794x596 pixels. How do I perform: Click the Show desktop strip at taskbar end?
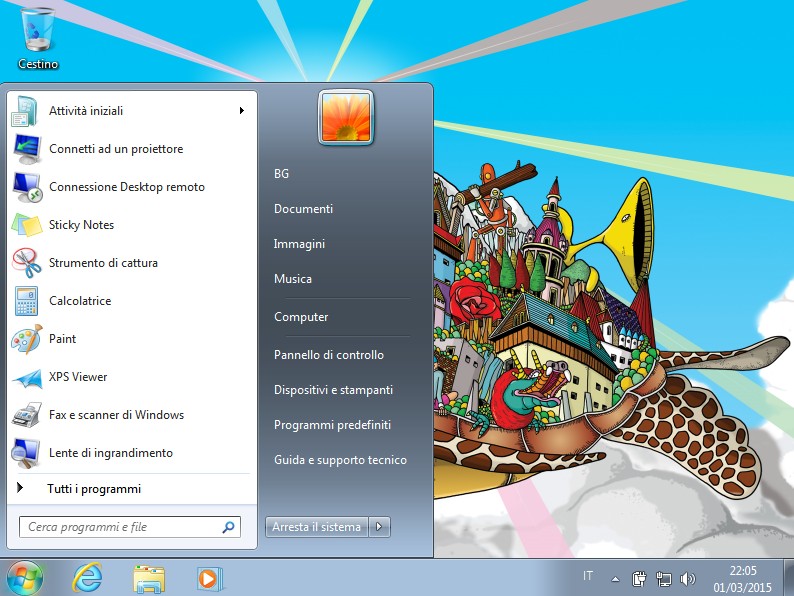point(788,578)
